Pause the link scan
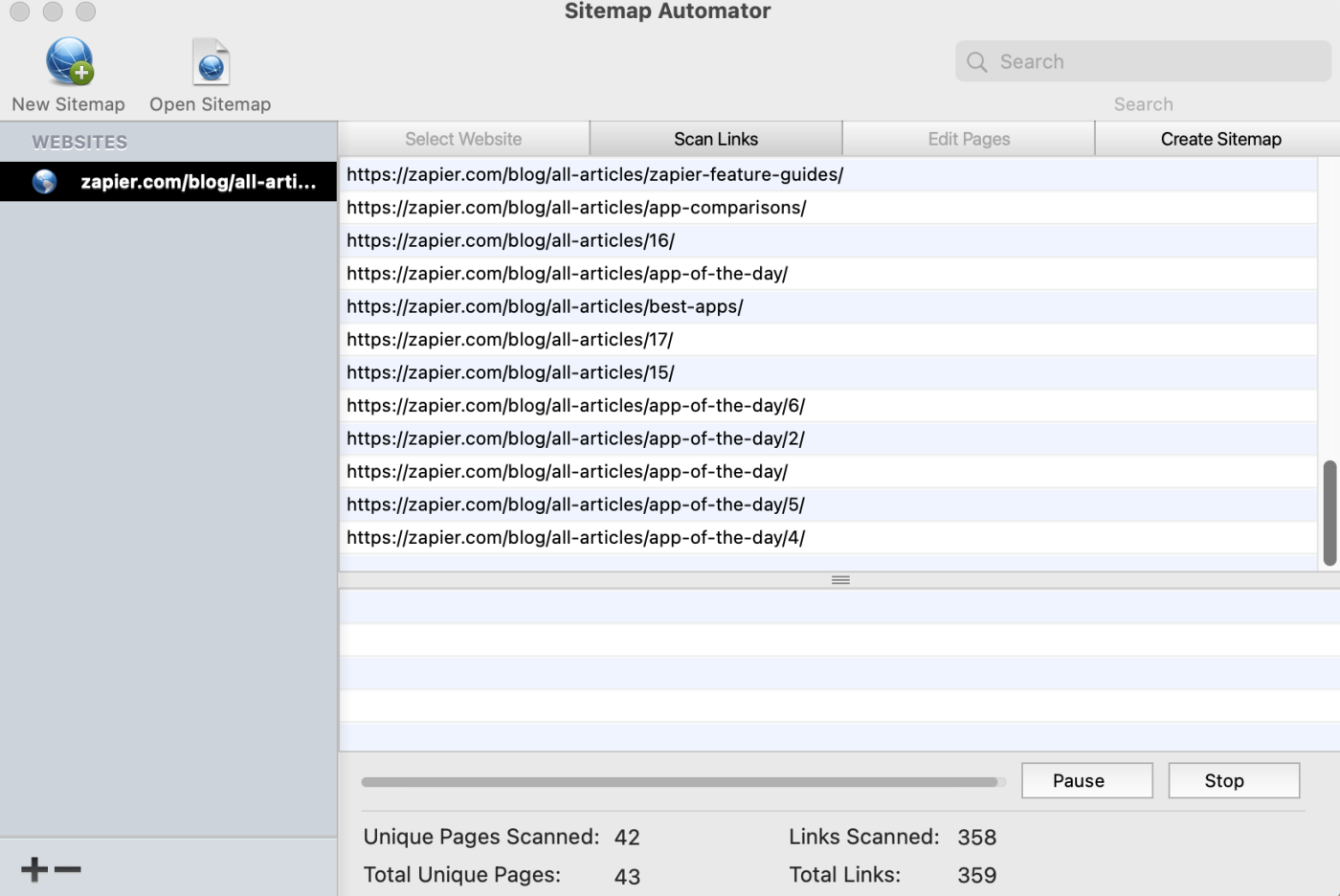Image resolution: width=1340 pixels, height=896 pixels. pos(1087,780)
